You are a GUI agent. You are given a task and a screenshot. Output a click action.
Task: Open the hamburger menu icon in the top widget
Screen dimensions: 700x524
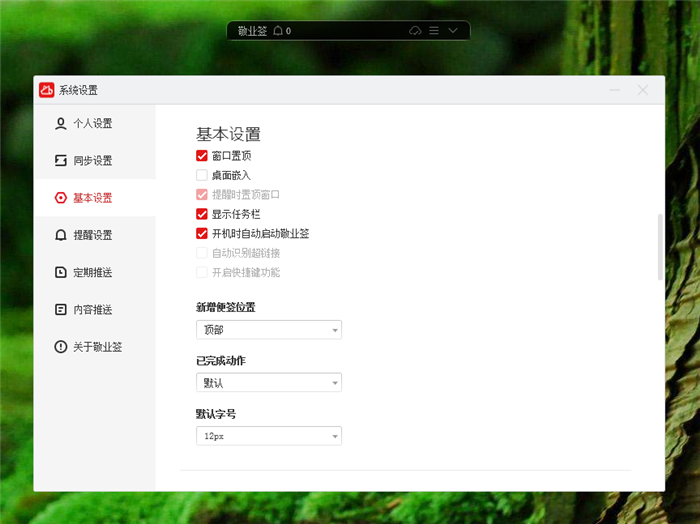(434, 30)
